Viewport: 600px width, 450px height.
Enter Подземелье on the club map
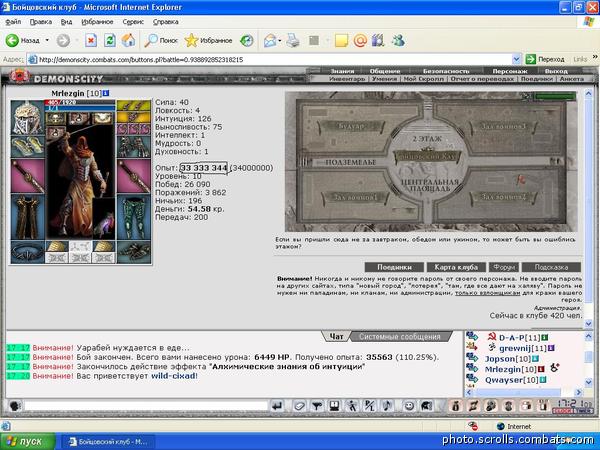(x=351, y=162)
